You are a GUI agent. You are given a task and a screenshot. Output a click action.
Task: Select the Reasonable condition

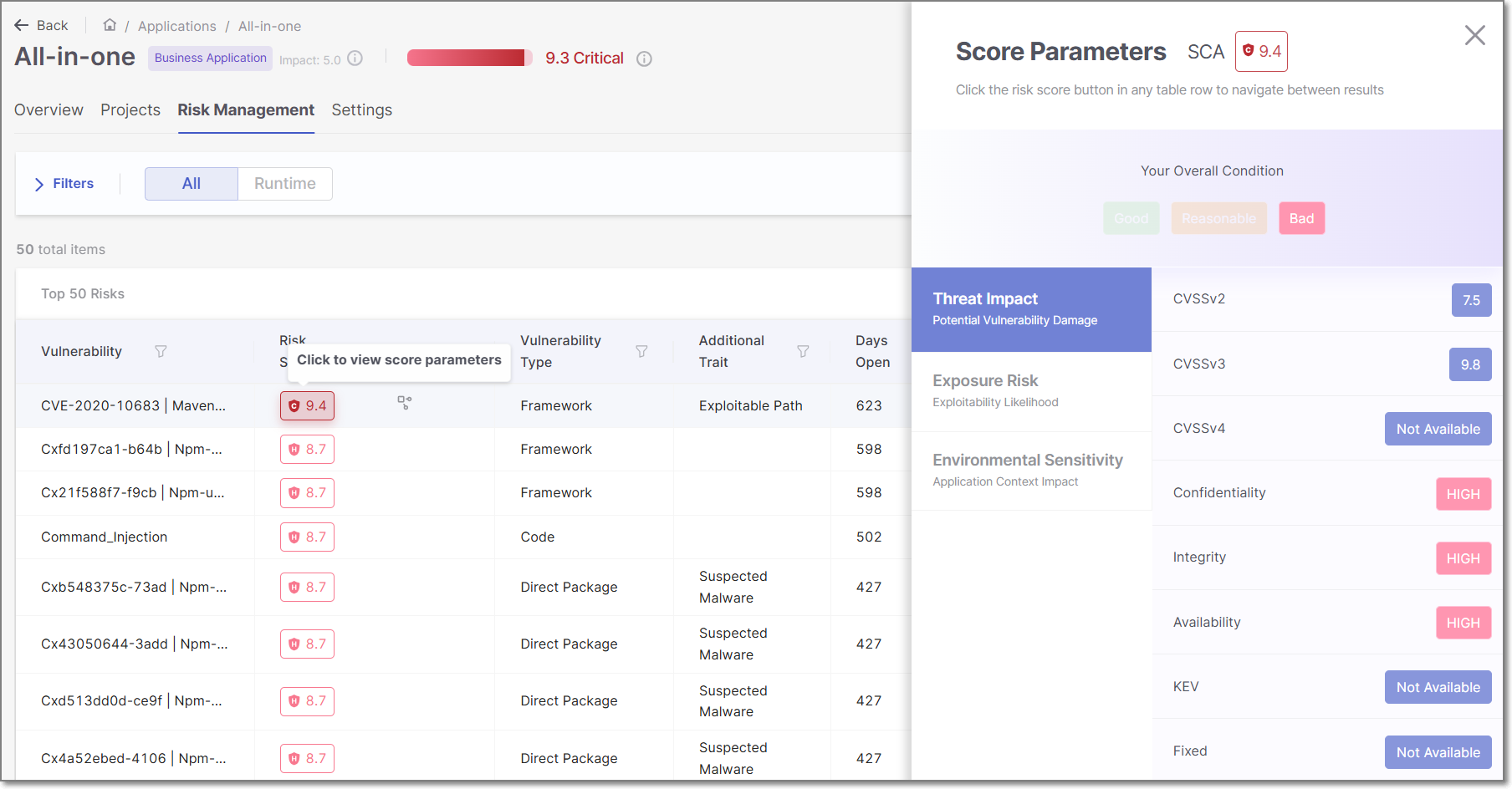pos(1218,218)
